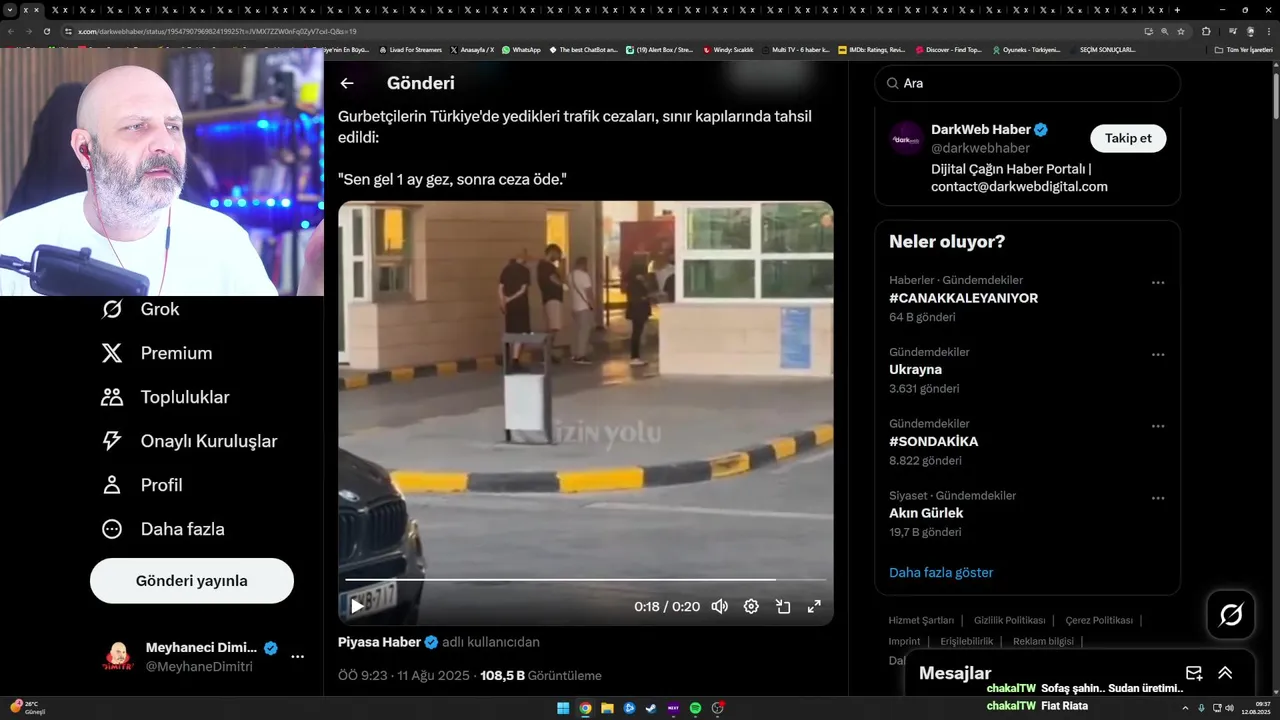This screenshot has width=1280, height=720.
Task: Open the Çerez Politikası footer link
Action: point(1099,620)
